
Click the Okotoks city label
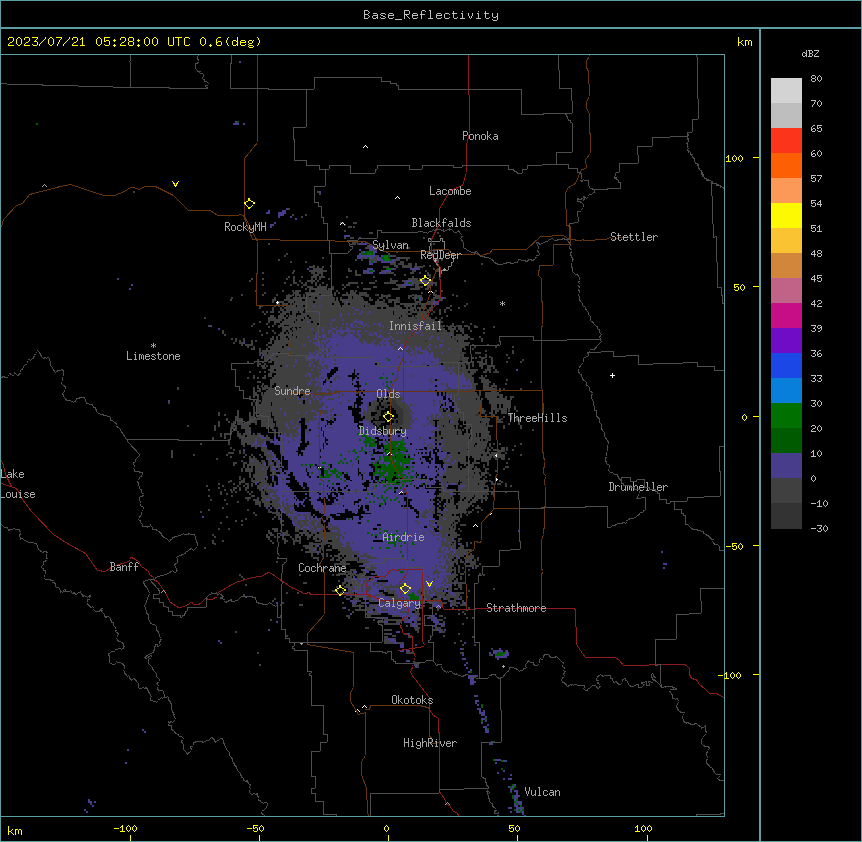[x=412, y=700]
